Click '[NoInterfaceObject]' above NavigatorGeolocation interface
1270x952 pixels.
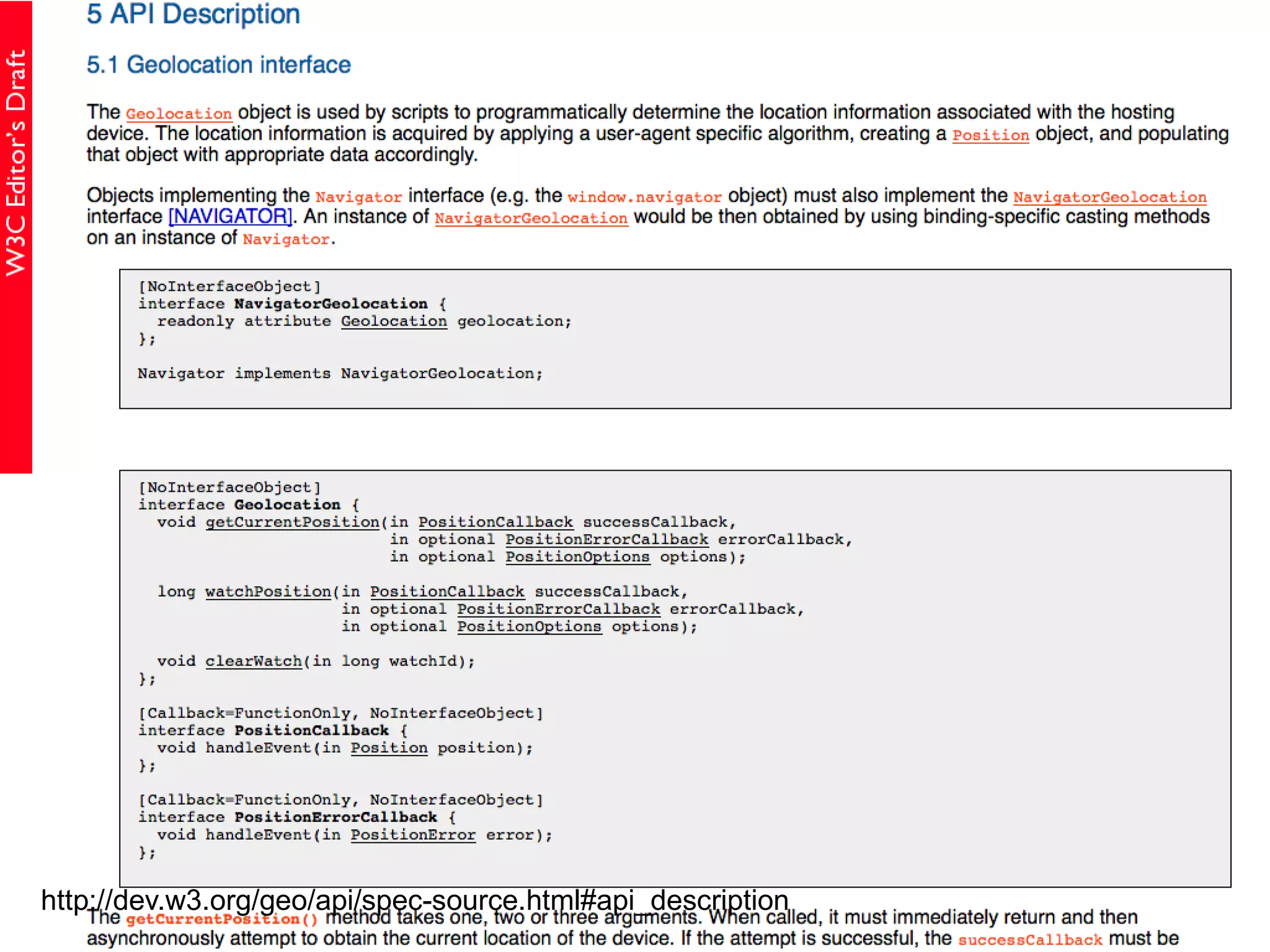tap(229, 287)
